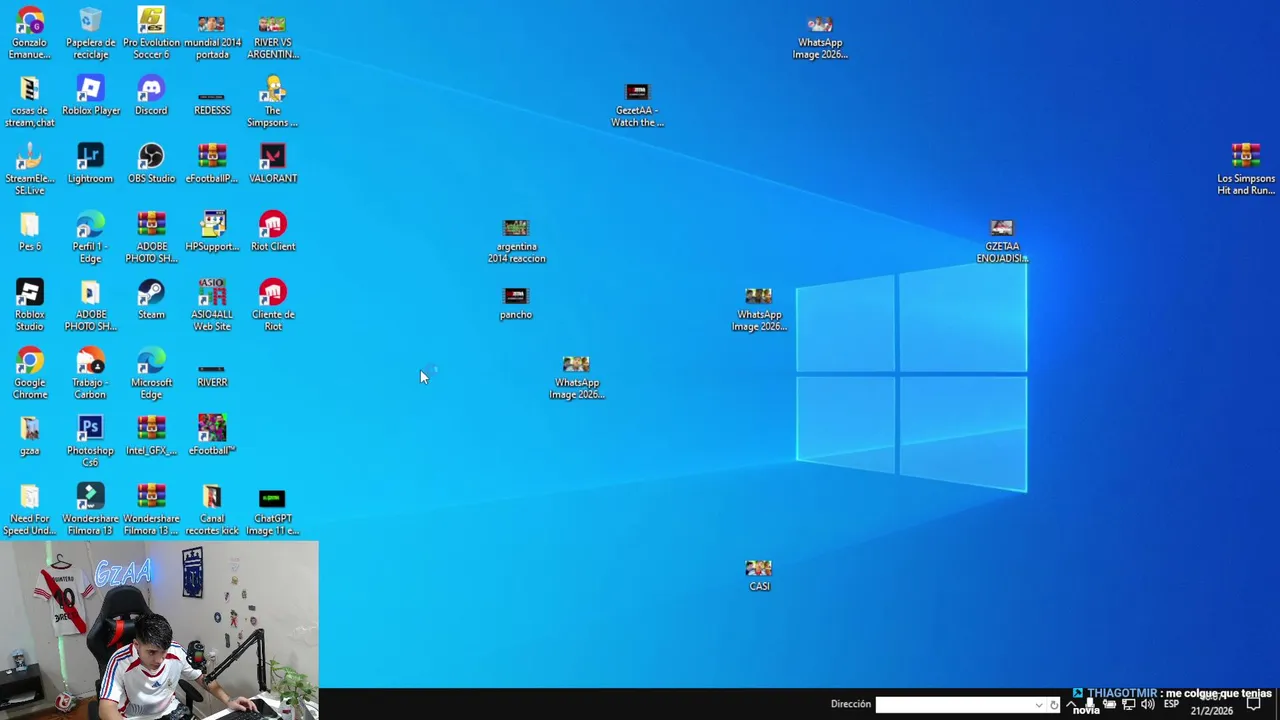The width and height of the screenshot is (1280, 720).
Task: Open Cliente de Riot shortcut
Action: click(272, 305)
